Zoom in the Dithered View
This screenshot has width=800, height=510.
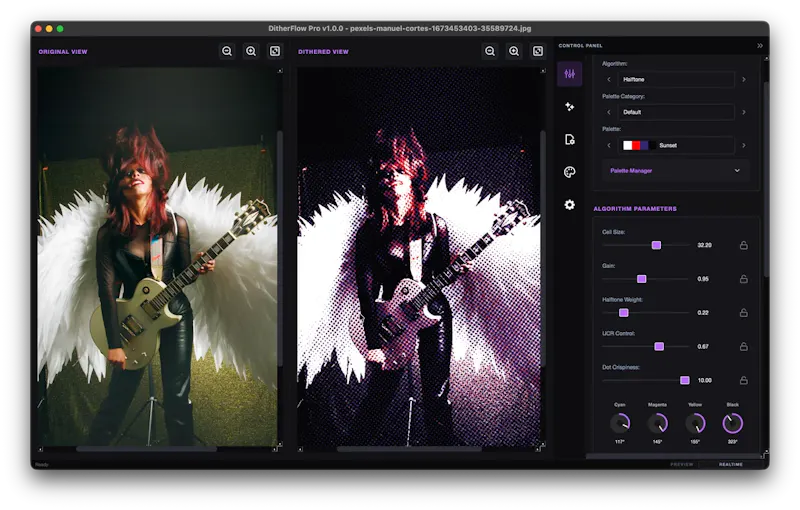tap(514, 51)
